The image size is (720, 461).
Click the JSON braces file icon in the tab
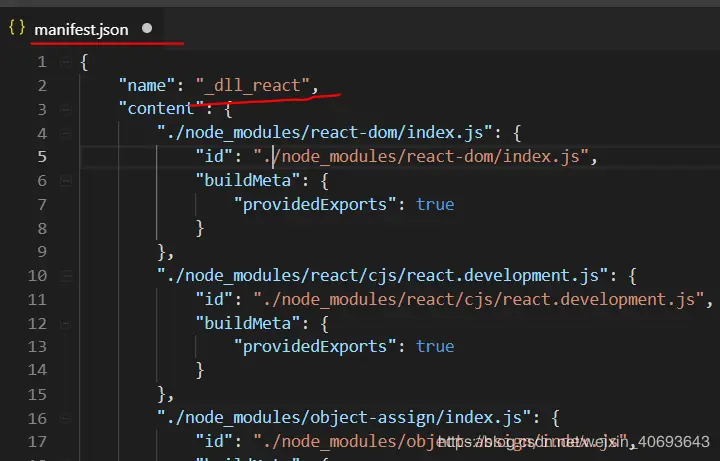coord(17,28)
